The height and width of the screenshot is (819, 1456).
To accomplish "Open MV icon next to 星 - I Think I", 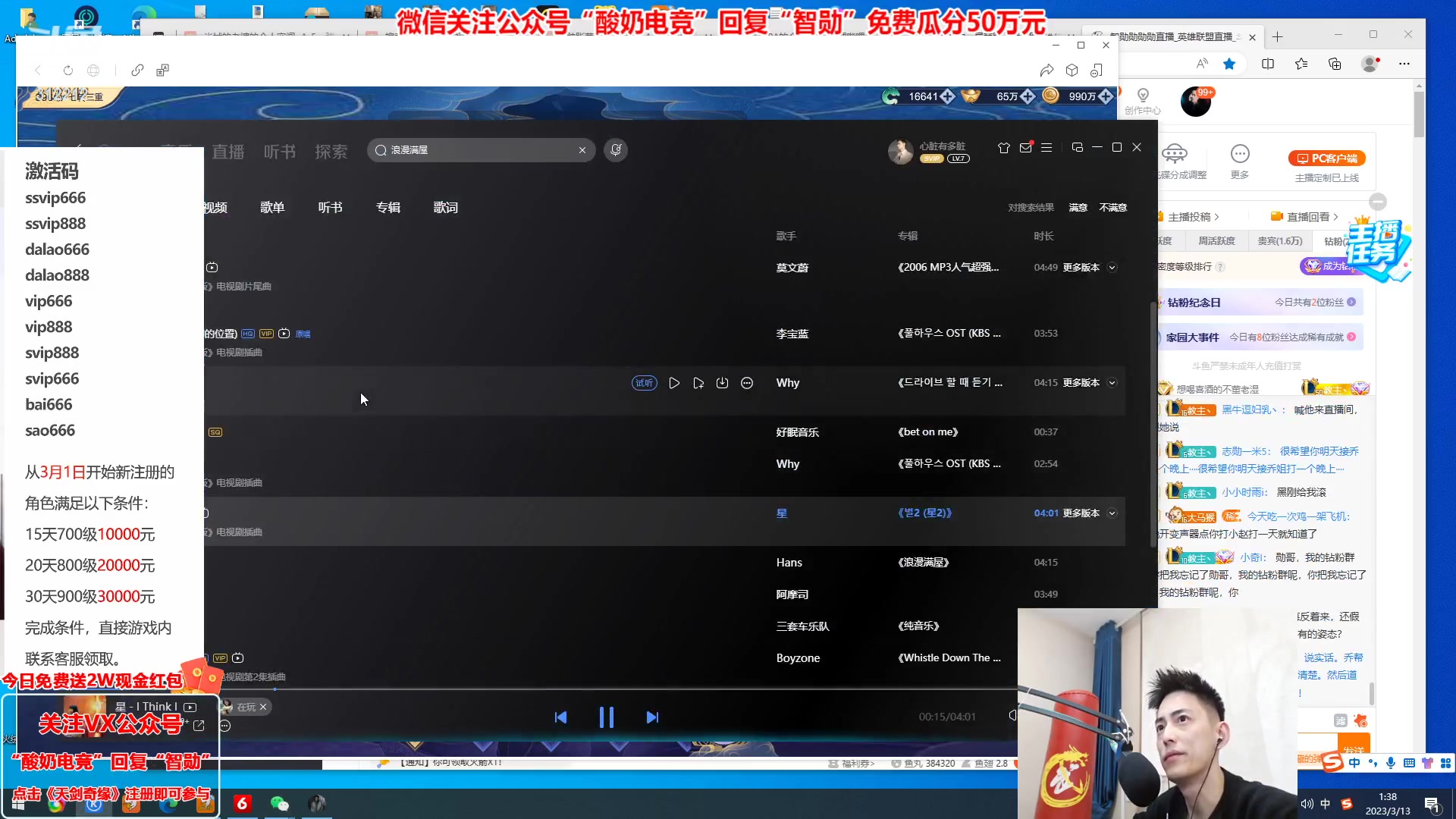I will tap(190, 707).
